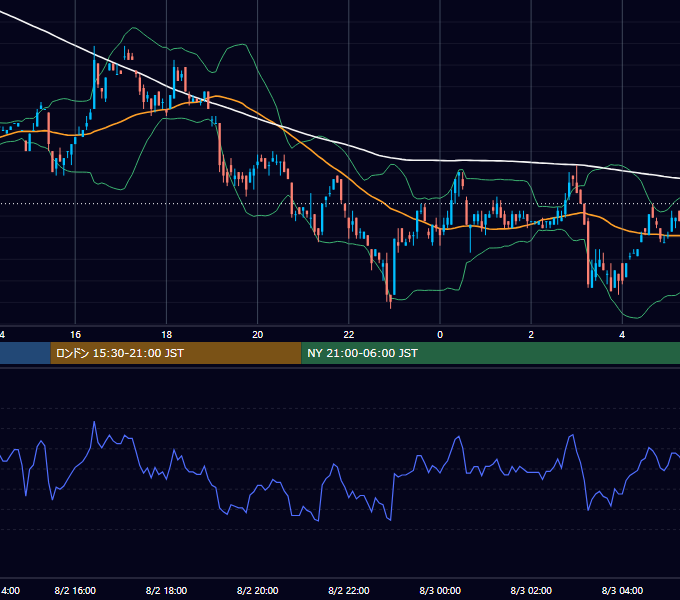This screenshot has width=680, height=600.
Task: Click the NY 21:00-06:00 JST session bar
Action: [x=490, y=353]
